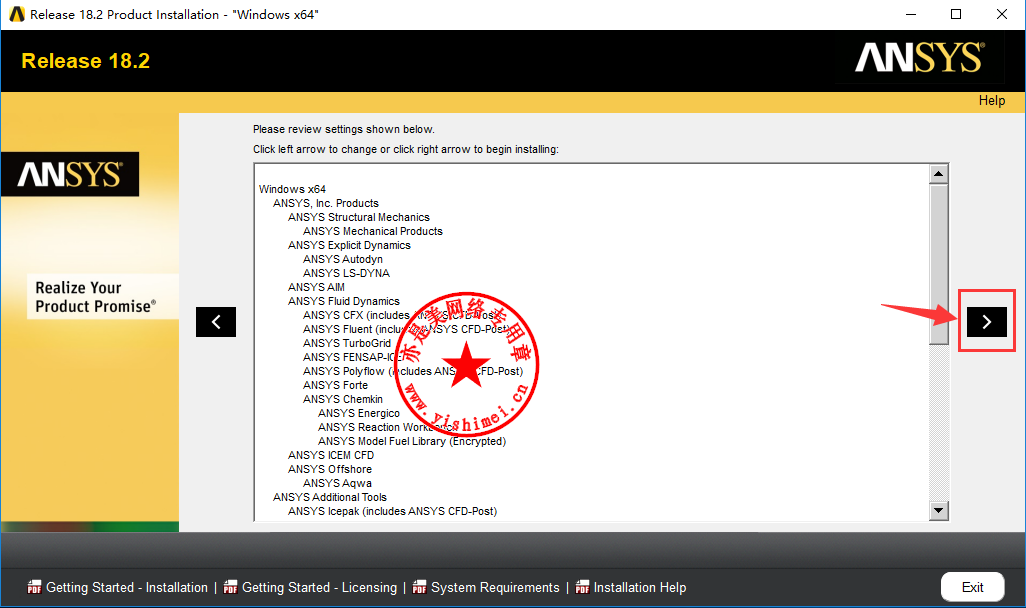Select 'ANSYS TurboGrid' entry

coord(347,343)
